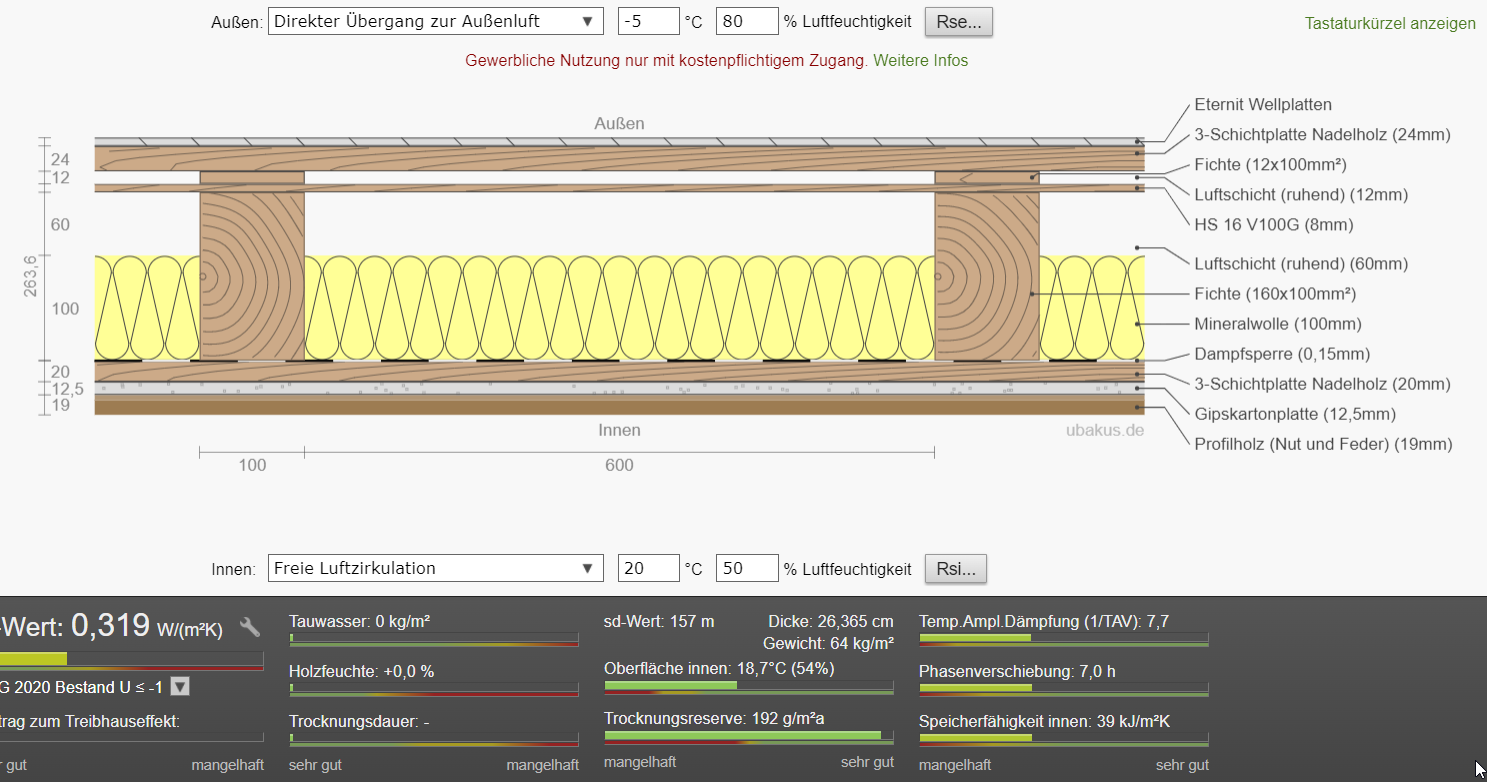Select the inside humidity field showing 50
This screenshot has height=782, width=1487.
pyautogui.click(x=746, y=568)
